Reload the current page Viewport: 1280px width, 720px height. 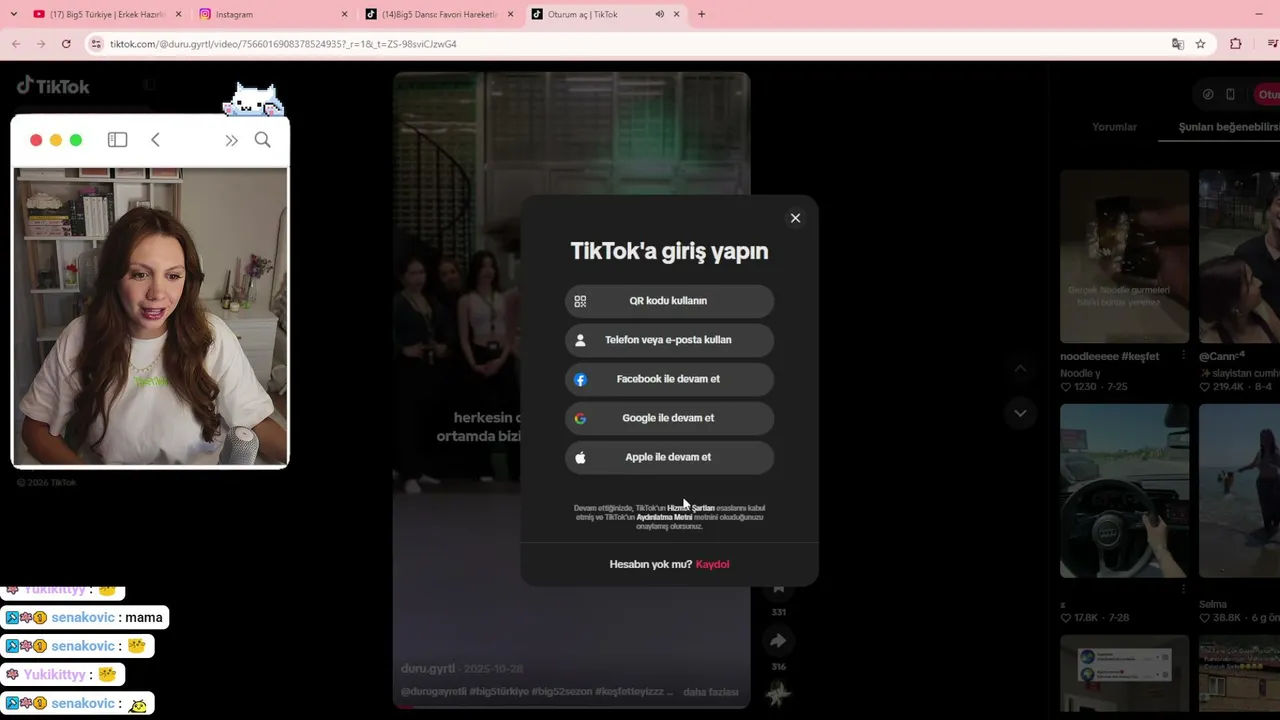(x=66, y=44)
